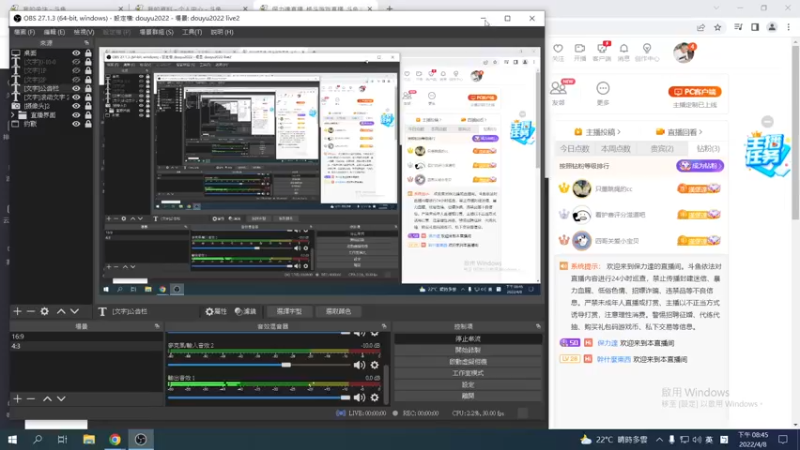
Task: Open source properties gear below sources list
Action: 45,311
